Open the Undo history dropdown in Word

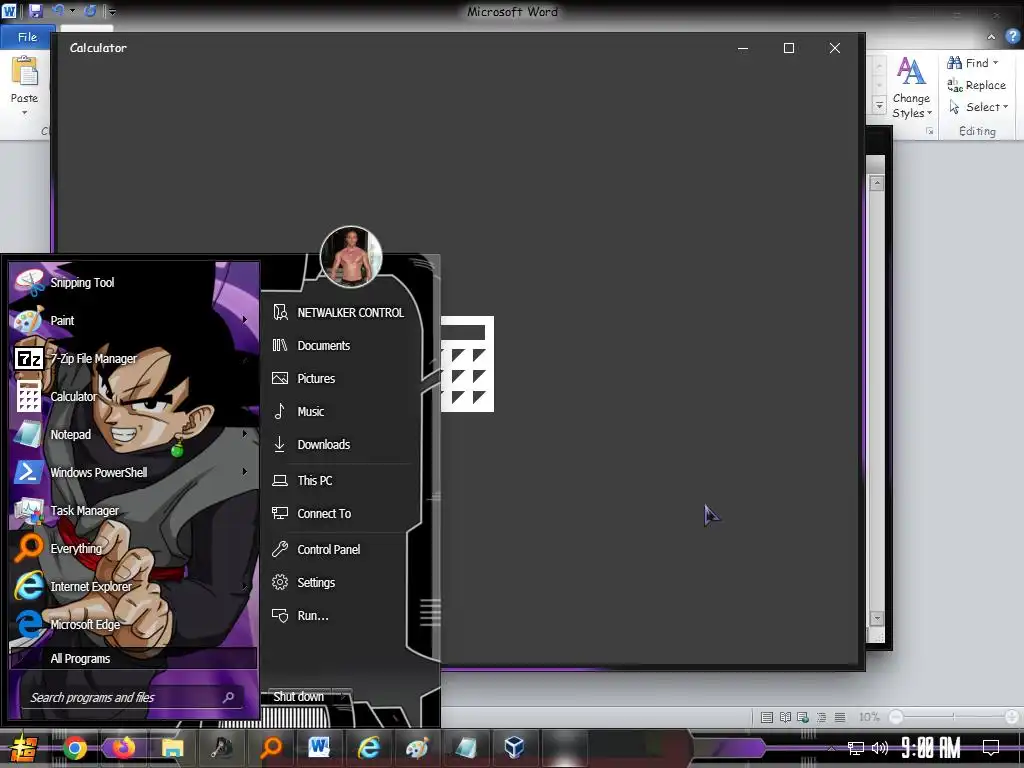coord(72,11)
